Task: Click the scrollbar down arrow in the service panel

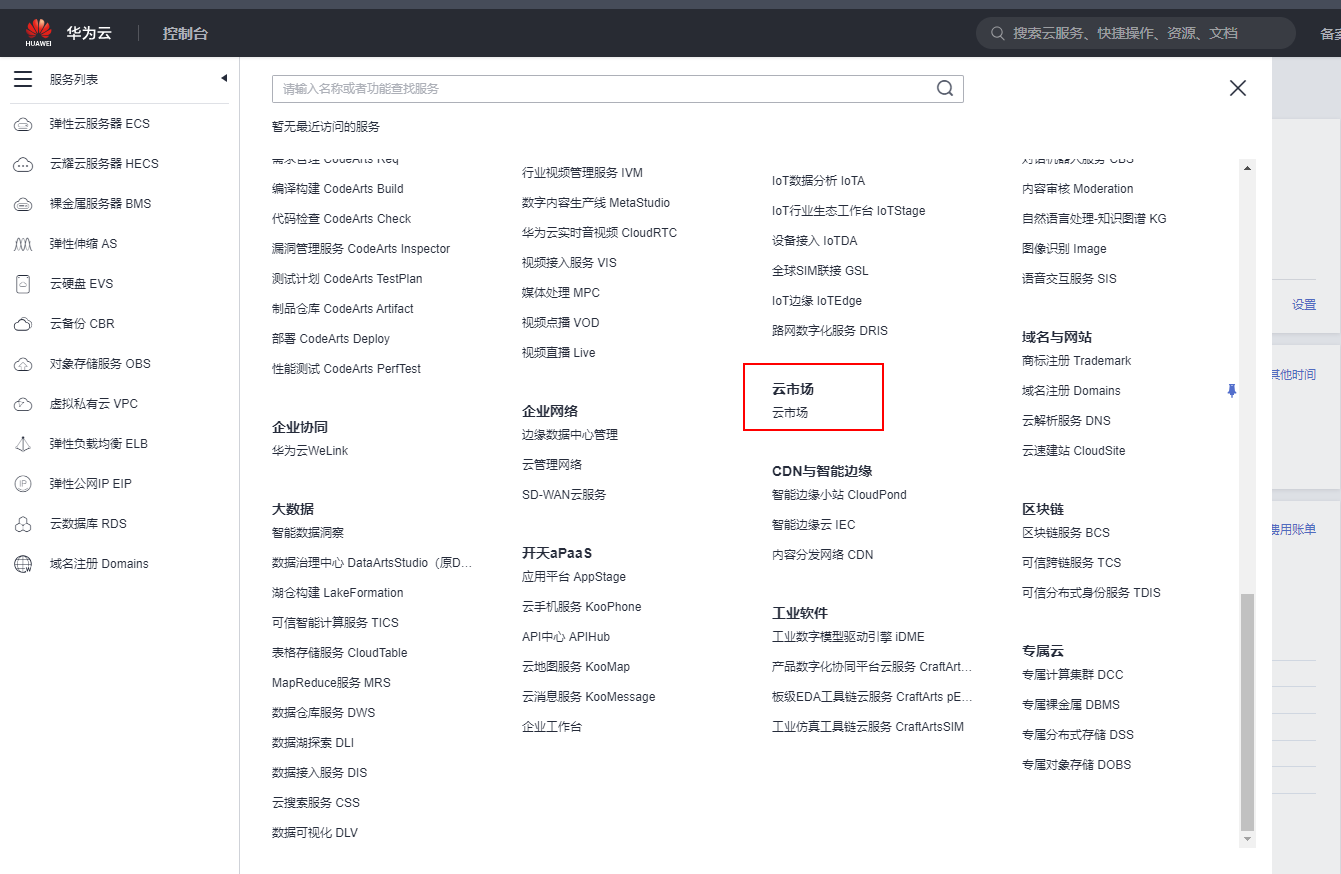Action: (x=1246, y=838)
